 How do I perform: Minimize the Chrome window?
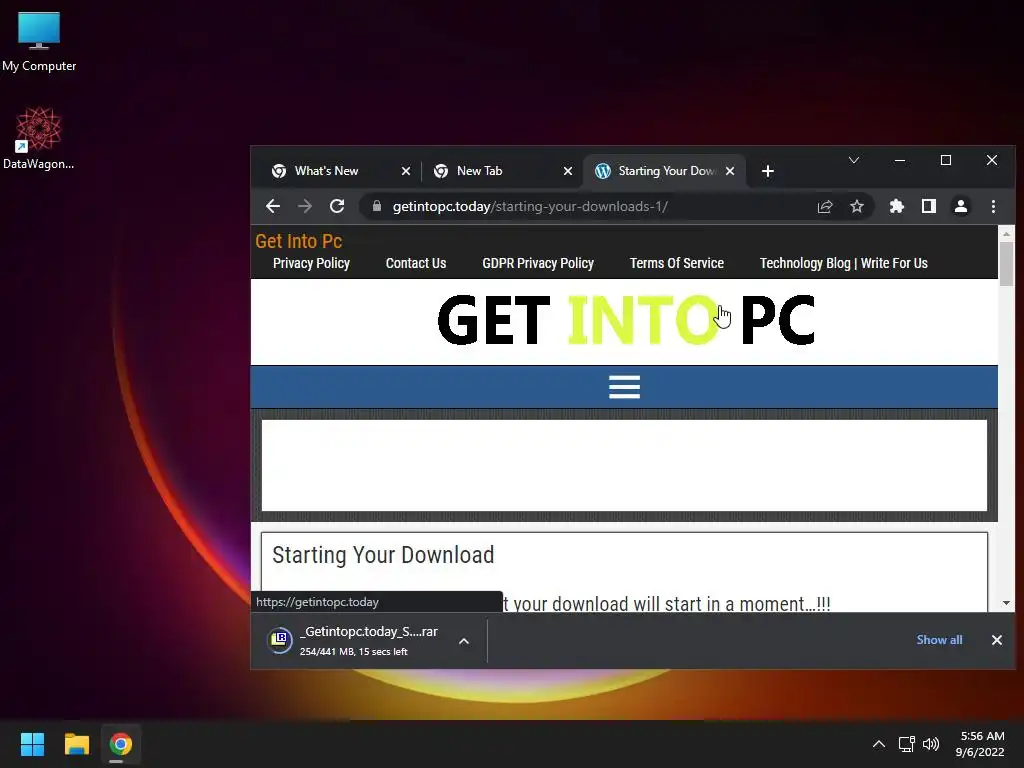[x=899, y=160]
